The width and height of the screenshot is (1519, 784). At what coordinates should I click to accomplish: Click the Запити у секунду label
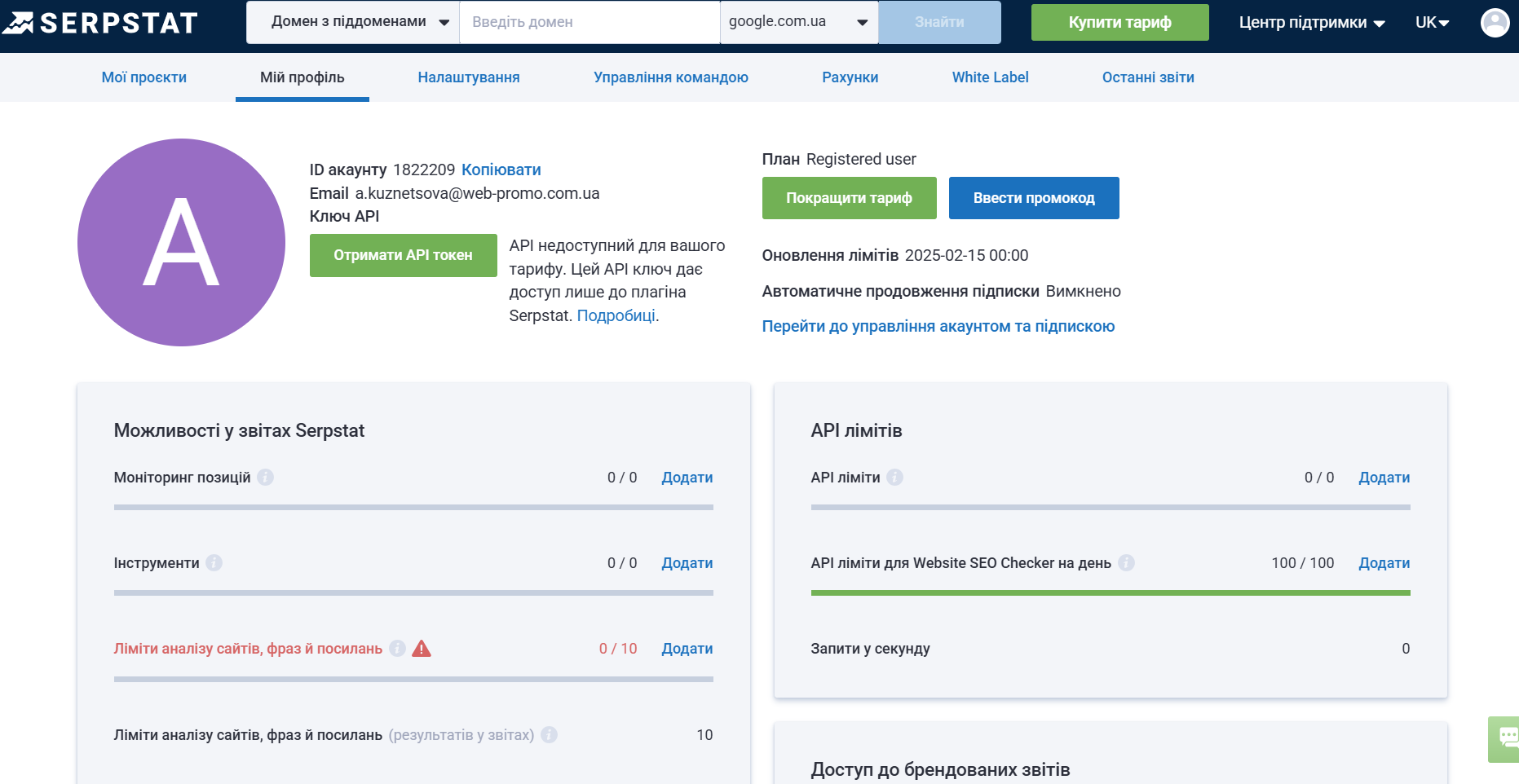(870, 649)
